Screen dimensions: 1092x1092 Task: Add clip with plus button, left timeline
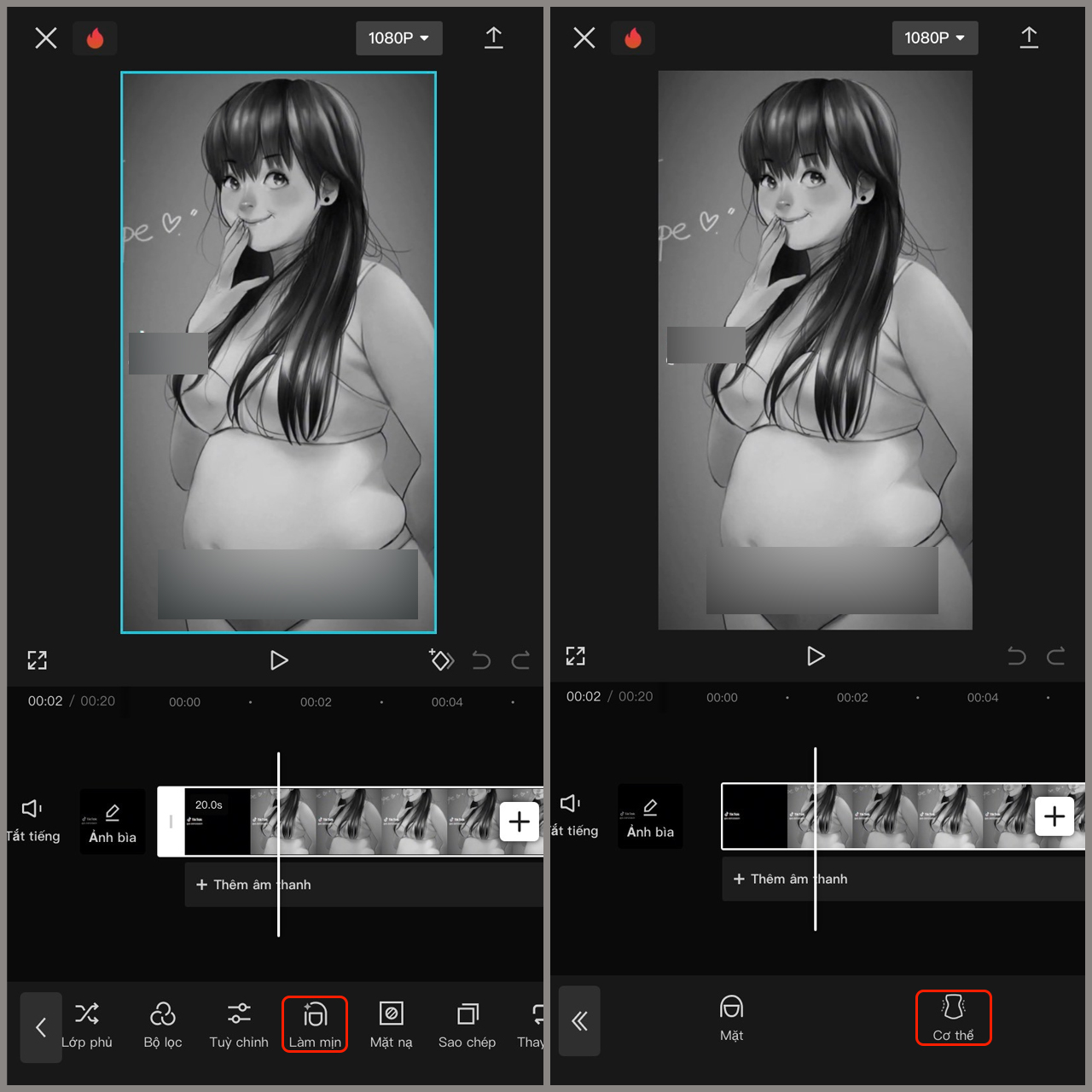tap(520, 822)
